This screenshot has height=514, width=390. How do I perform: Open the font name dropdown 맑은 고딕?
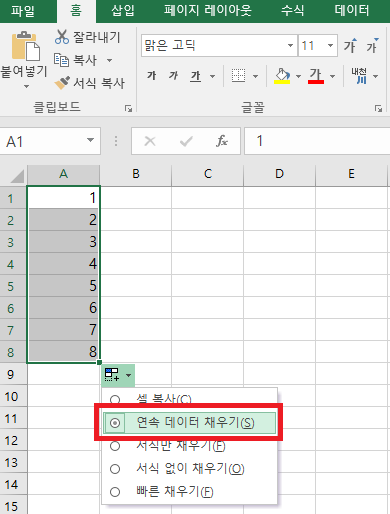tap(290, 45)
